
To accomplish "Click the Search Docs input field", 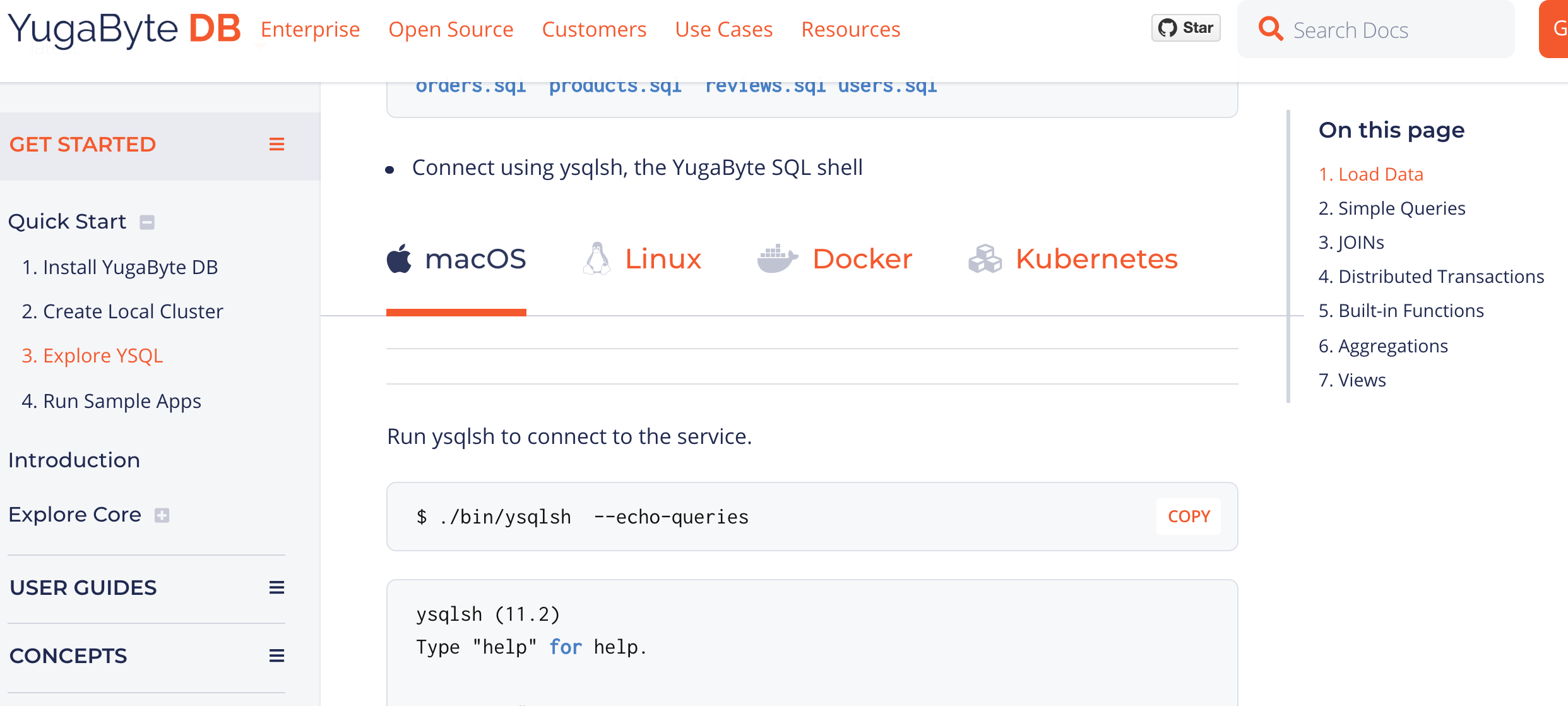I will [1376, 30].
